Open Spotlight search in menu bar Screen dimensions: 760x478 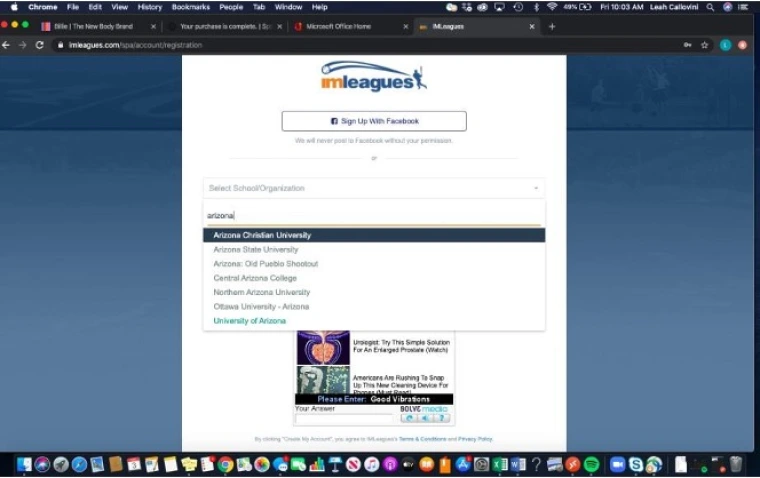point(710,7)
